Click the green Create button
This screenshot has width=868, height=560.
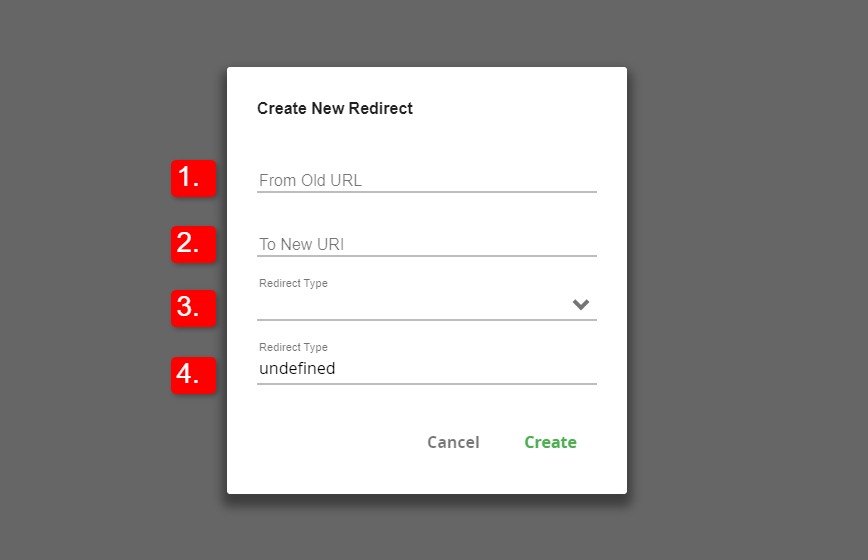(550, 442)
